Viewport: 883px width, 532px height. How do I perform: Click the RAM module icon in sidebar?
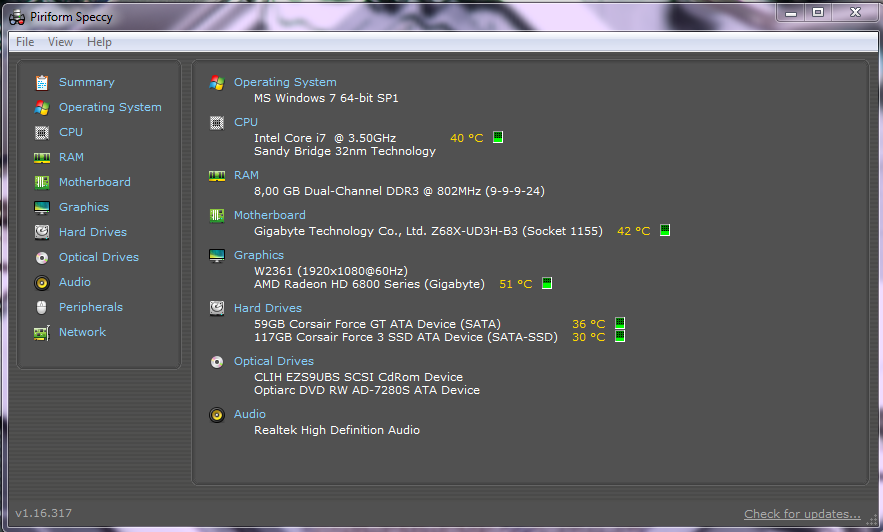tap(42, 158)
